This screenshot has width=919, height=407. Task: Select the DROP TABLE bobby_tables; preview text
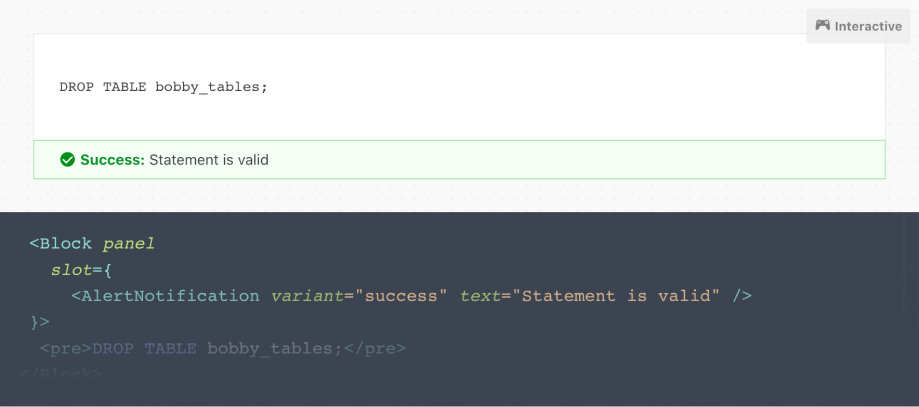[x=164, y=87]
